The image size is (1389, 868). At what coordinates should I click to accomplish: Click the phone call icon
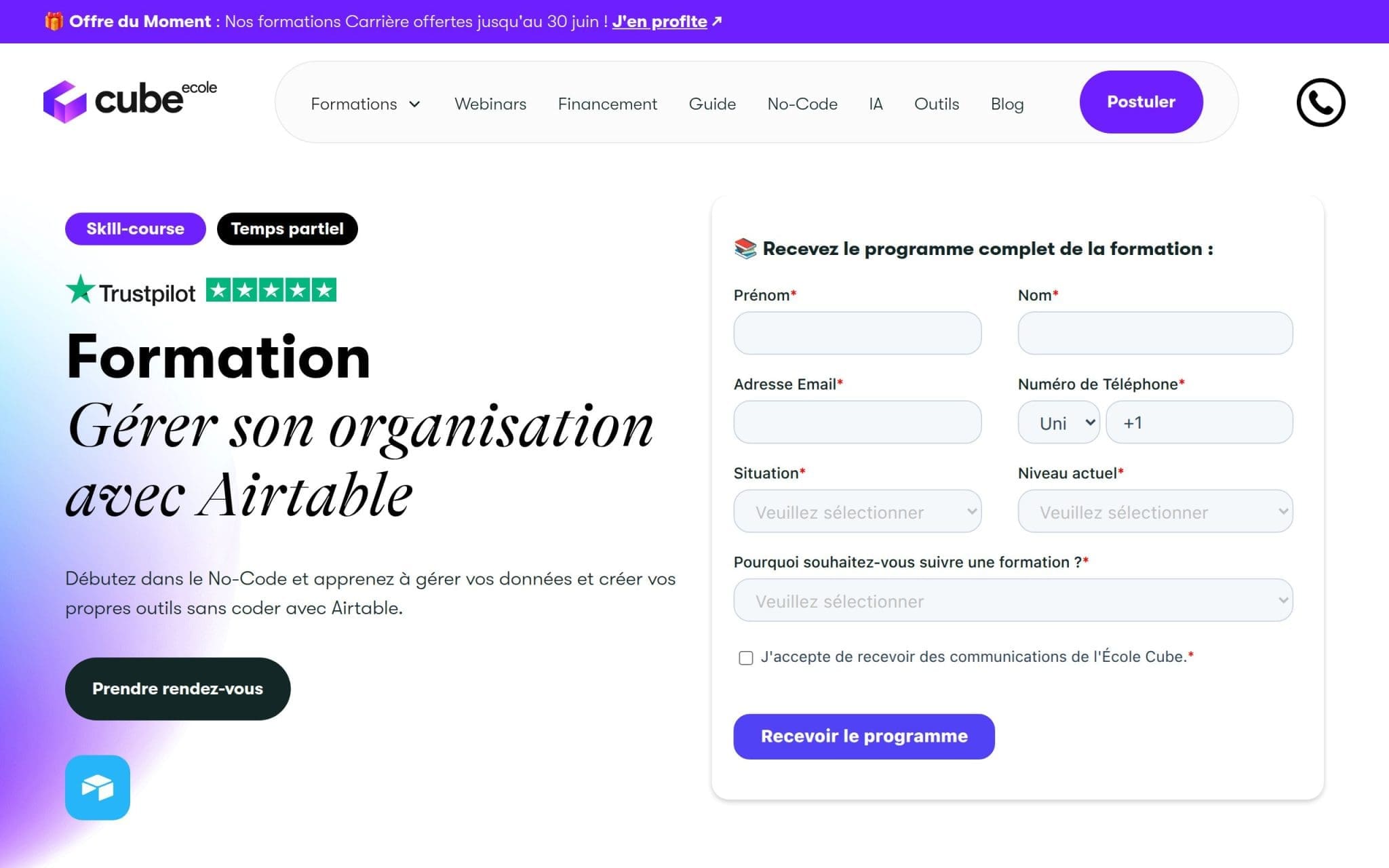pyautogui.click(x=1320, y=102)
